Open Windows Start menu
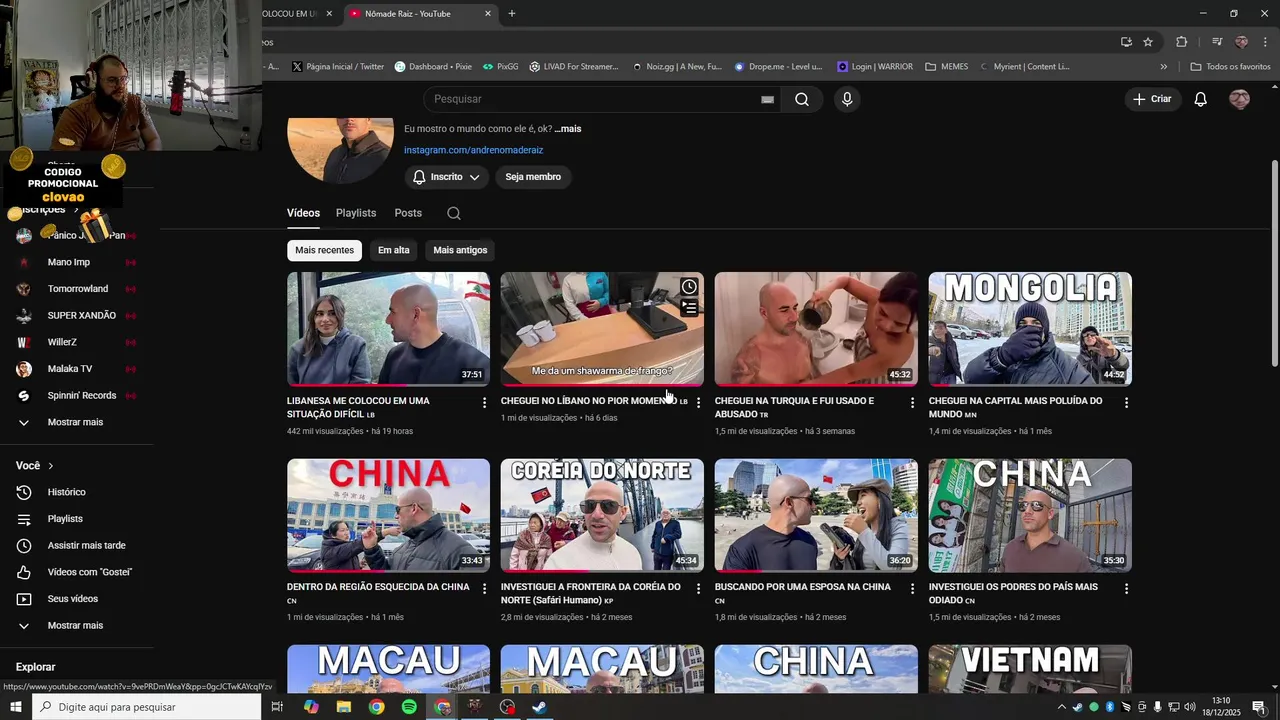Viewport: 1280px width, 720px height. click(x=16, y=707)
